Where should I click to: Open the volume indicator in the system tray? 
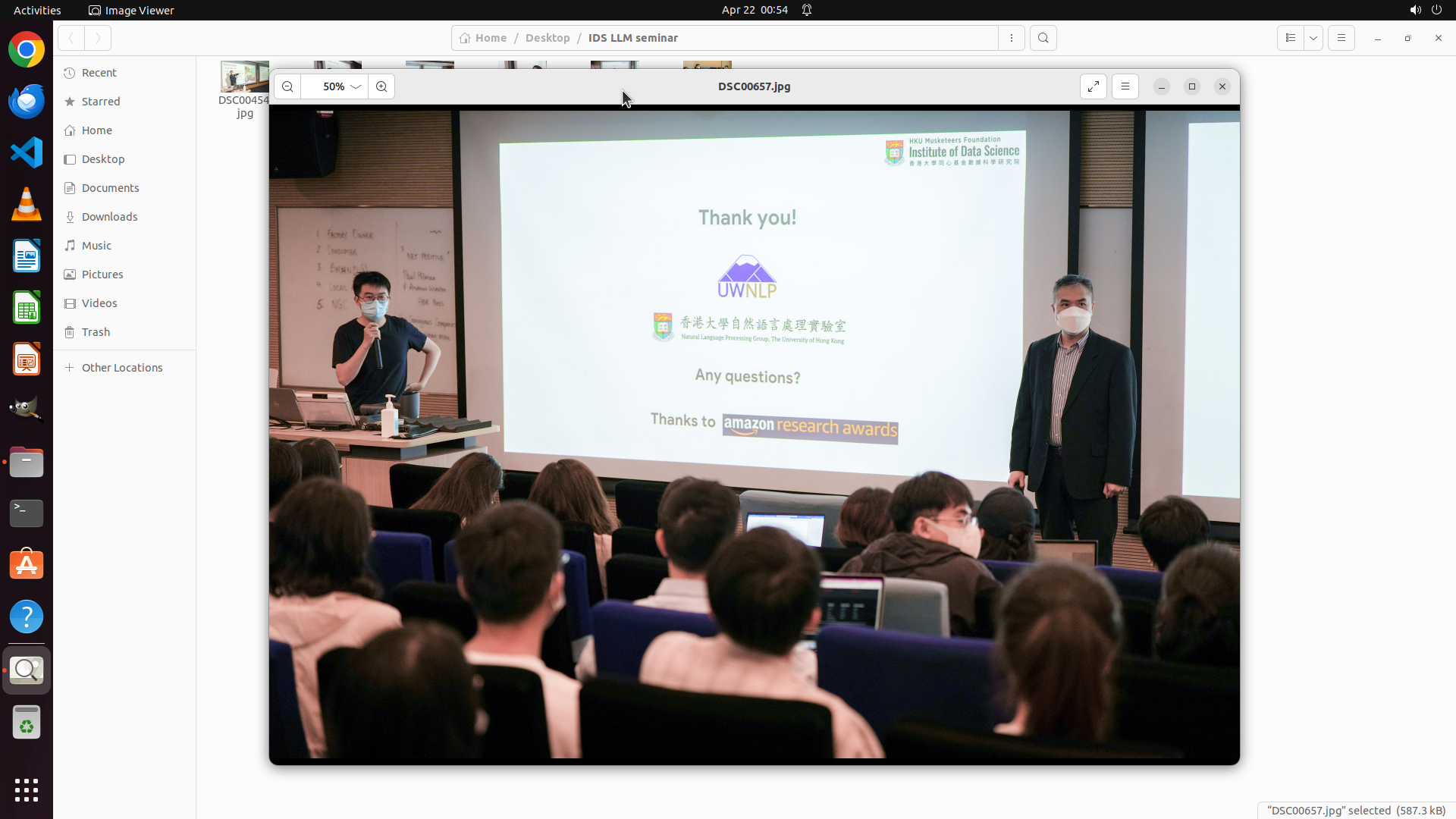(x=1415, y=10)
